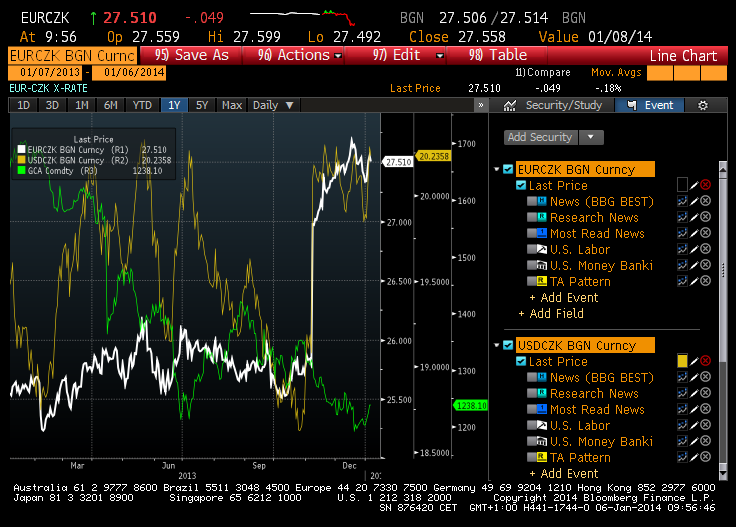736x527 pixels.
Task: Click the EURCZK BGN Curncy ticker field
Action: [x=73, y=55]
